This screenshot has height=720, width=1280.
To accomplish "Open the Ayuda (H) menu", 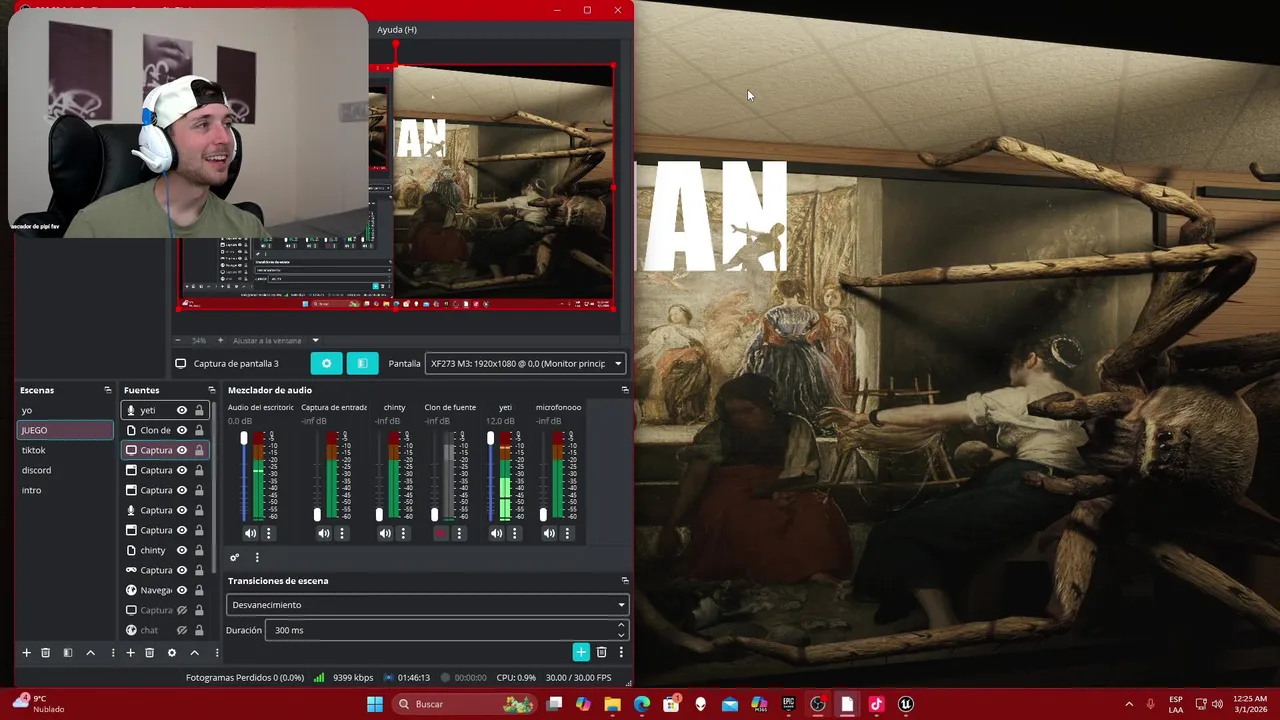I will pos(397,30).
